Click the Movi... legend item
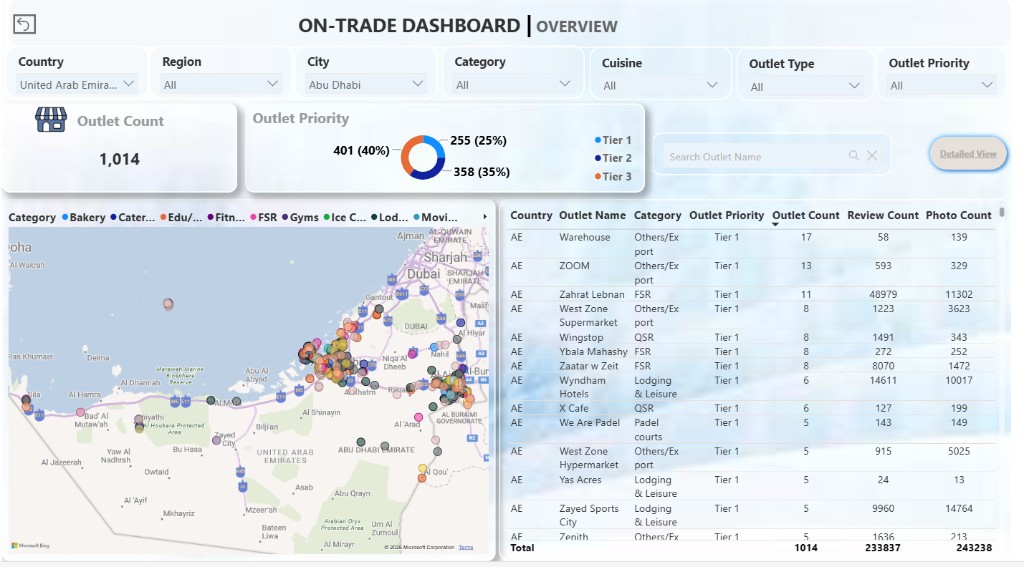 435,218
